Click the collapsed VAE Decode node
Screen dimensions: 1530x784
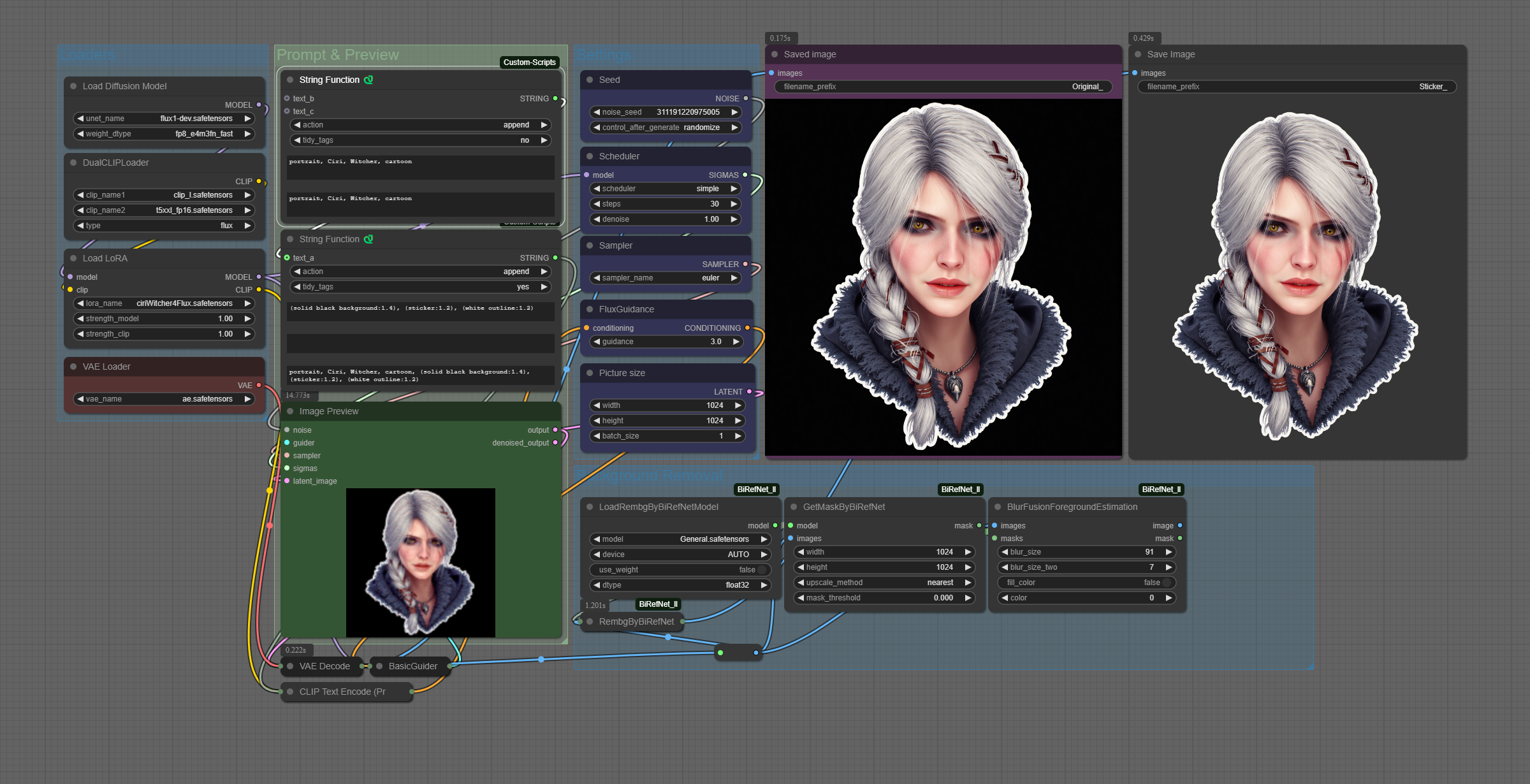pyautogui.click(x=324, y=666)
